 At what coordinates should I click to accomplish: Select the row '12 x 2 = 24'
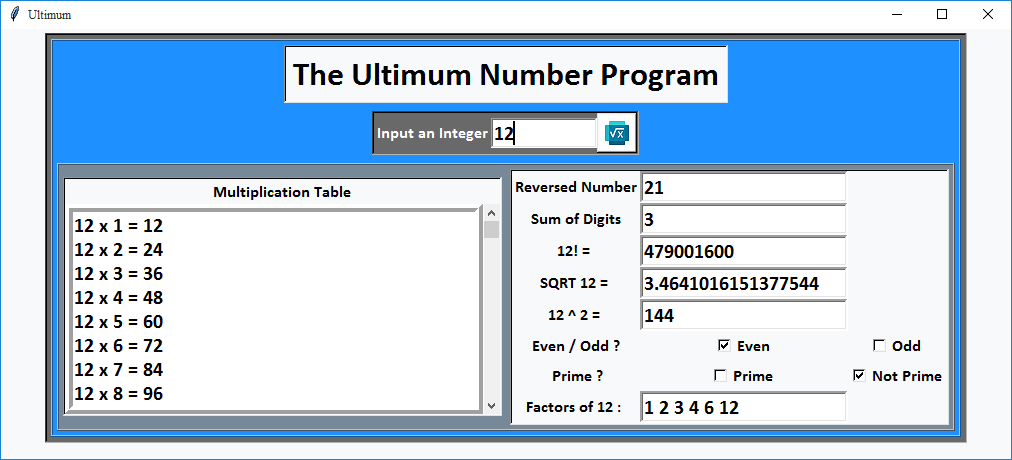276,250
